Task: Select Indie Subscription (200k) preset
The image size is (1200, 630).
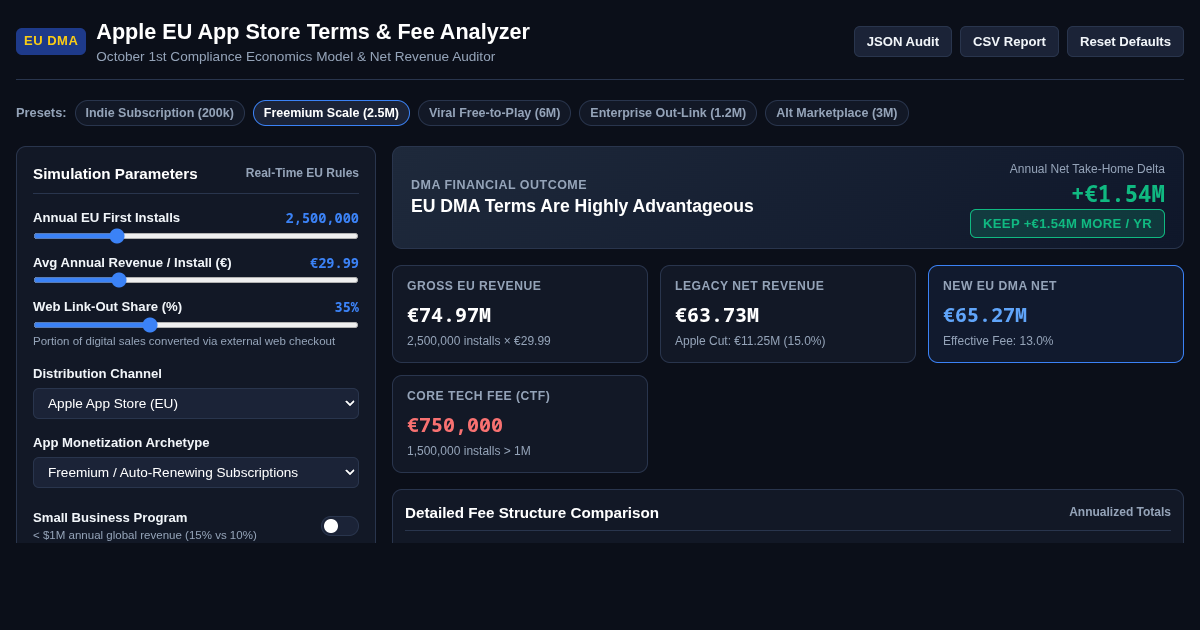Action: coord(160,113)
